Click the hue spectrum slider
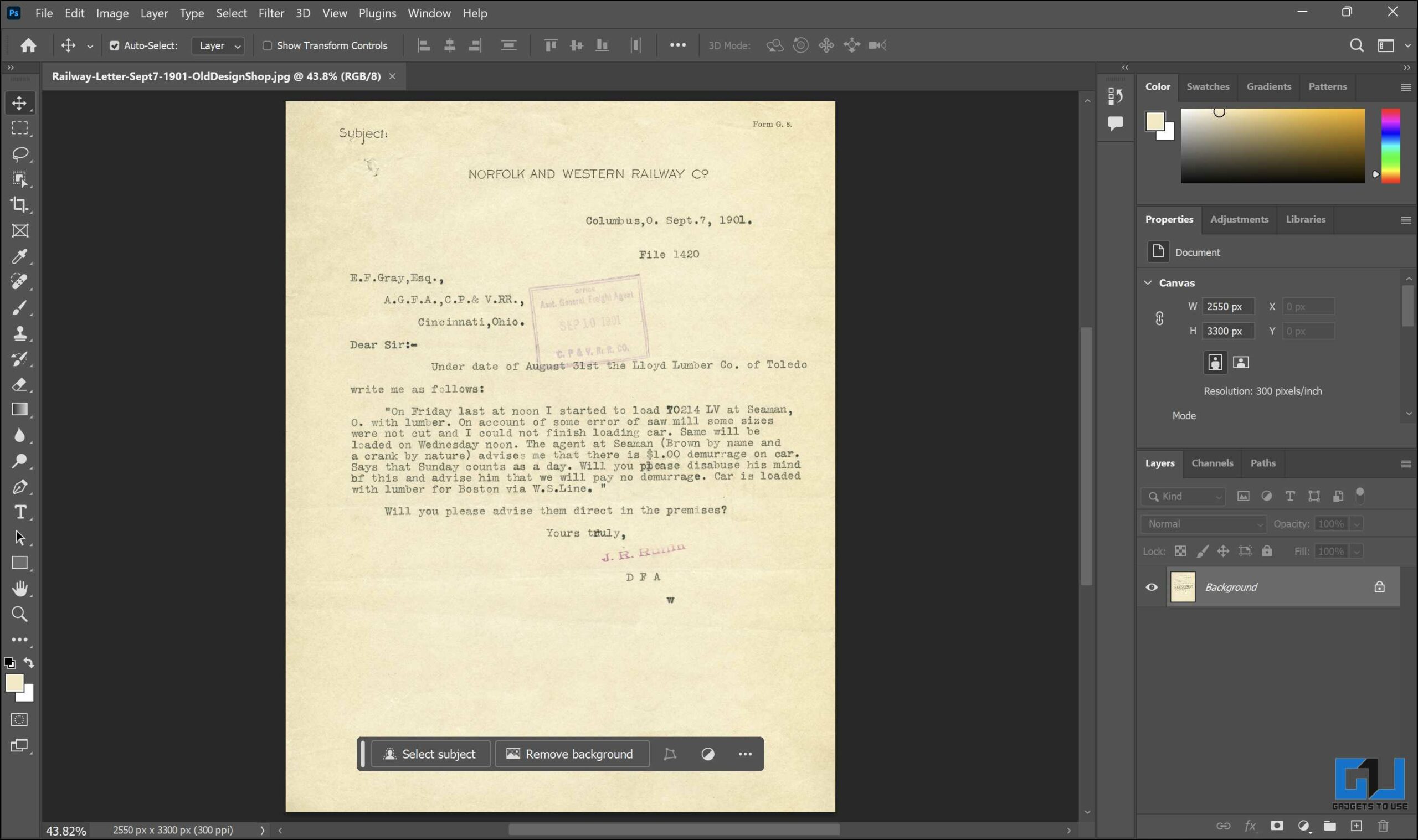The height and width of the screenshot is (840, 1418). pos(1390,146)
